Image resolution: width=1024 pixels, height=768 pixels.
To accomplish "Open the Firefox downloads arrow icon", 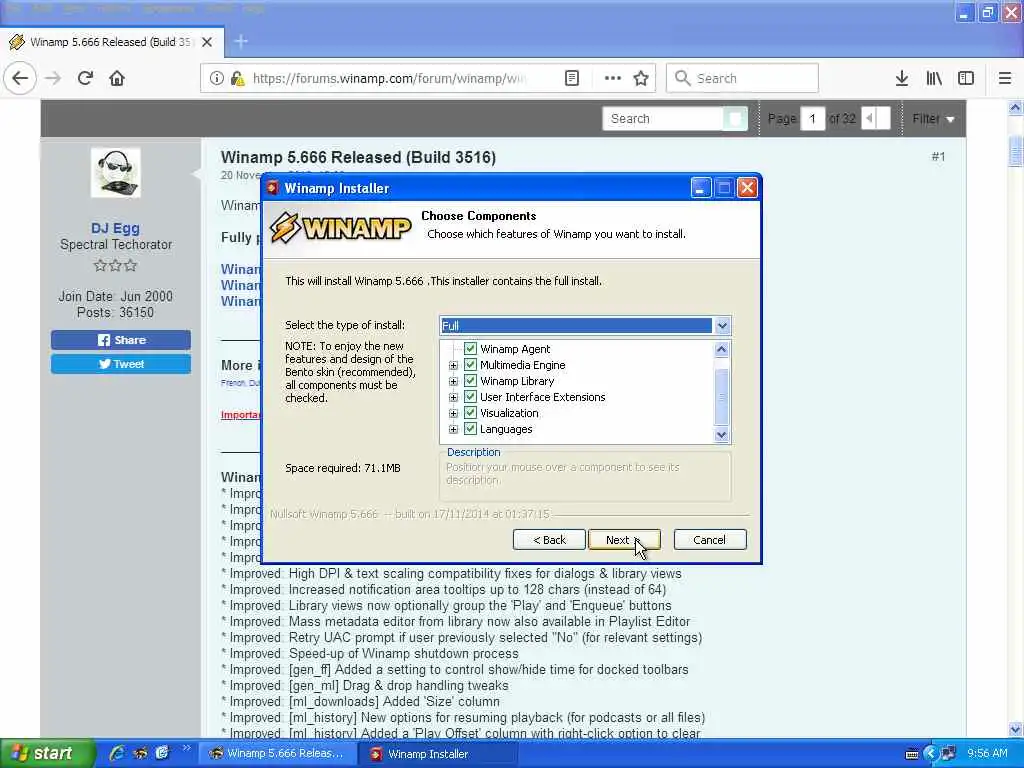I will point(902,78).
